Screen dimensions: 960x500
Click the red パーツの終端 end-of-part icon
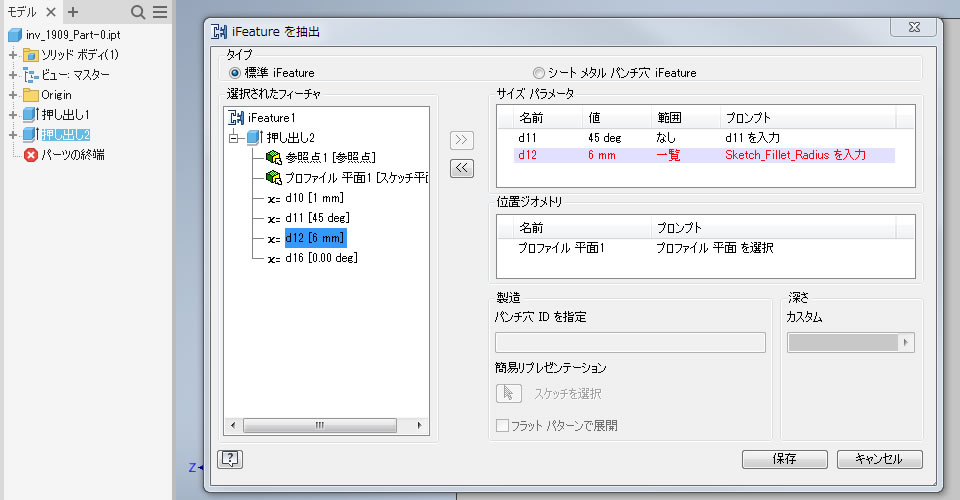pos(31,155)
